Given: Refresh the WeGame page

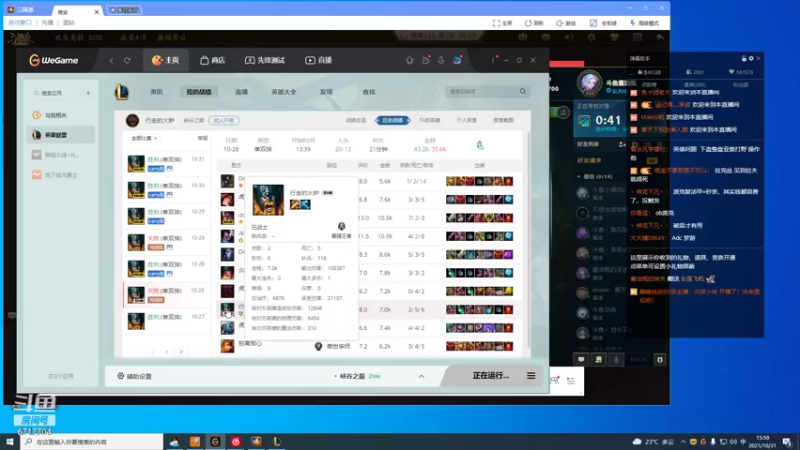Looking at the screenshot, I should click(127, 60).
